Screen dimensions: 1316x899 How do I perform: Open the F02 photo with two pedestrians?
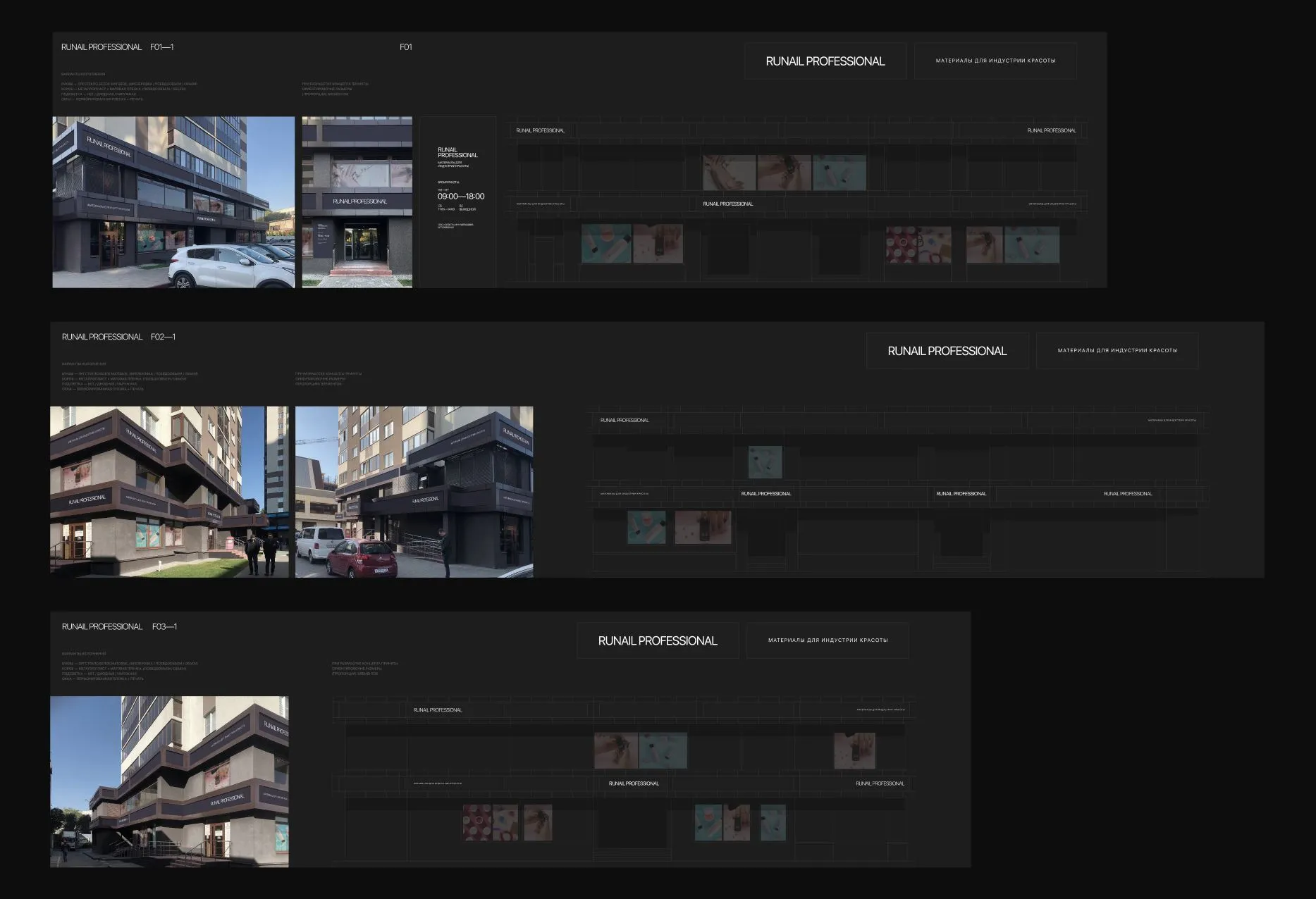click(169, 492)
